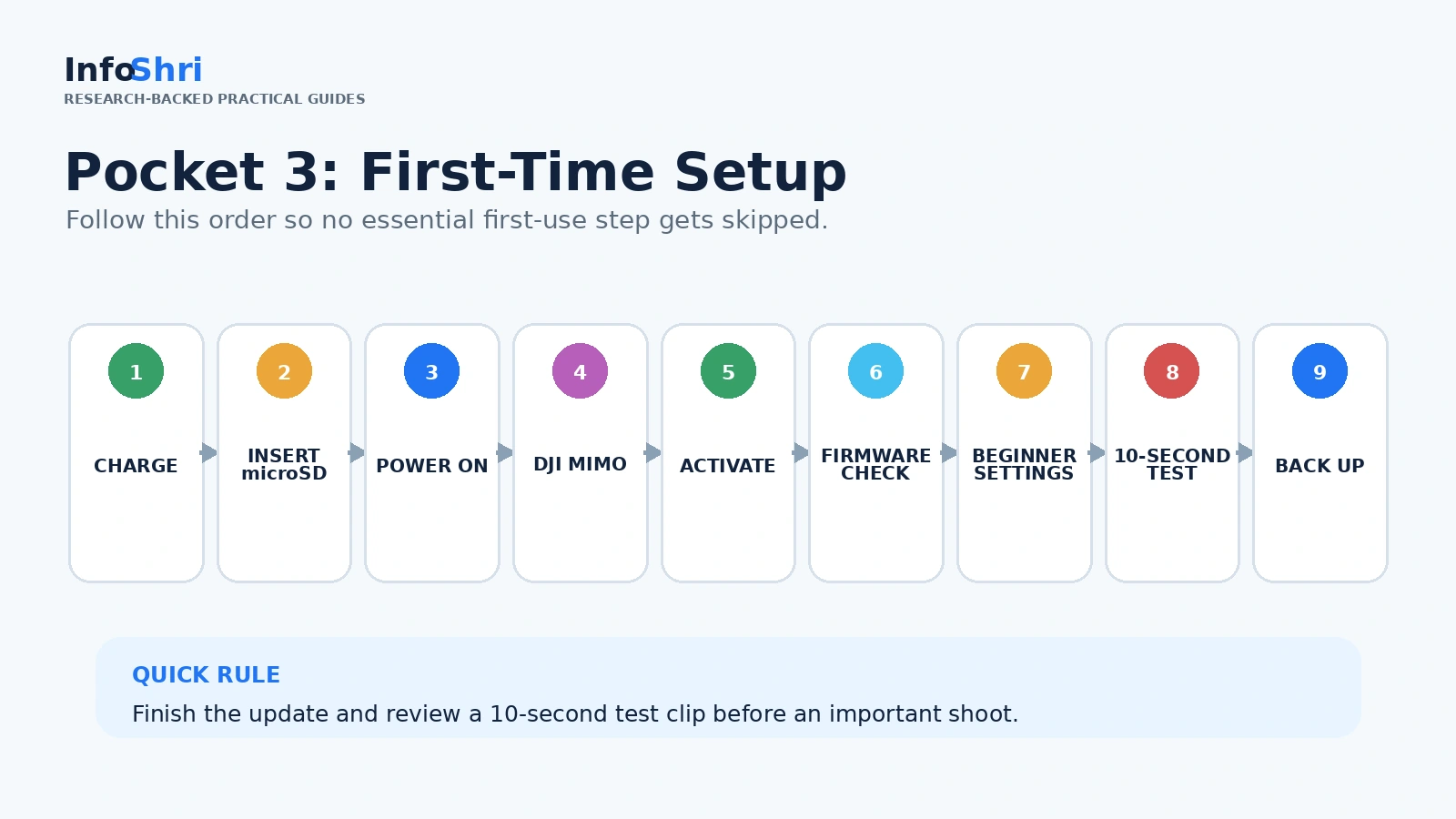Click the POWER ON step label
This screenshot has height=819, width=1456.
click(x=431, y=466)
